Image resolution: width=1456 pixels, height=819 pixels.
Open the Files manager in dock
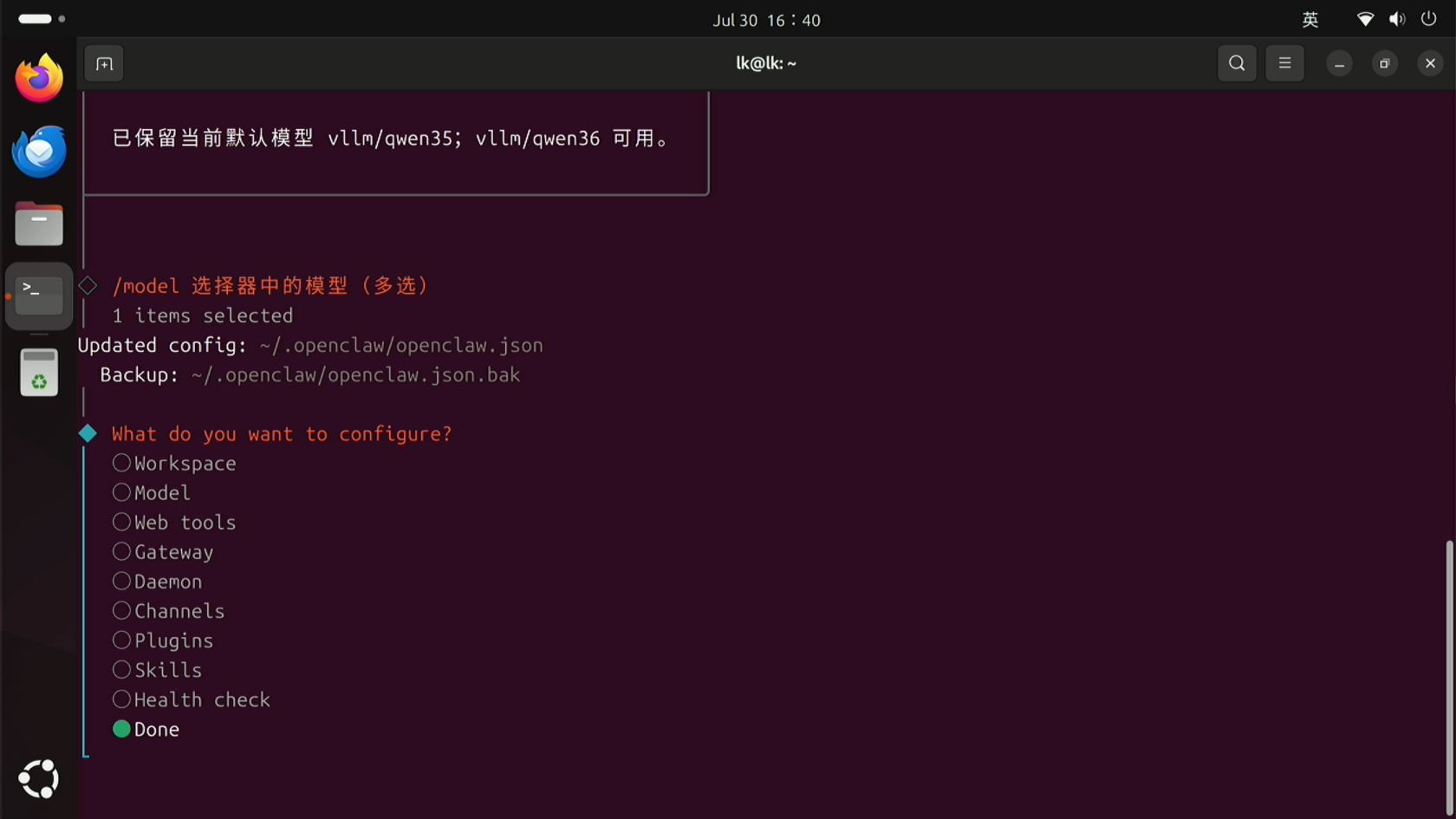(x=39, y=224)
